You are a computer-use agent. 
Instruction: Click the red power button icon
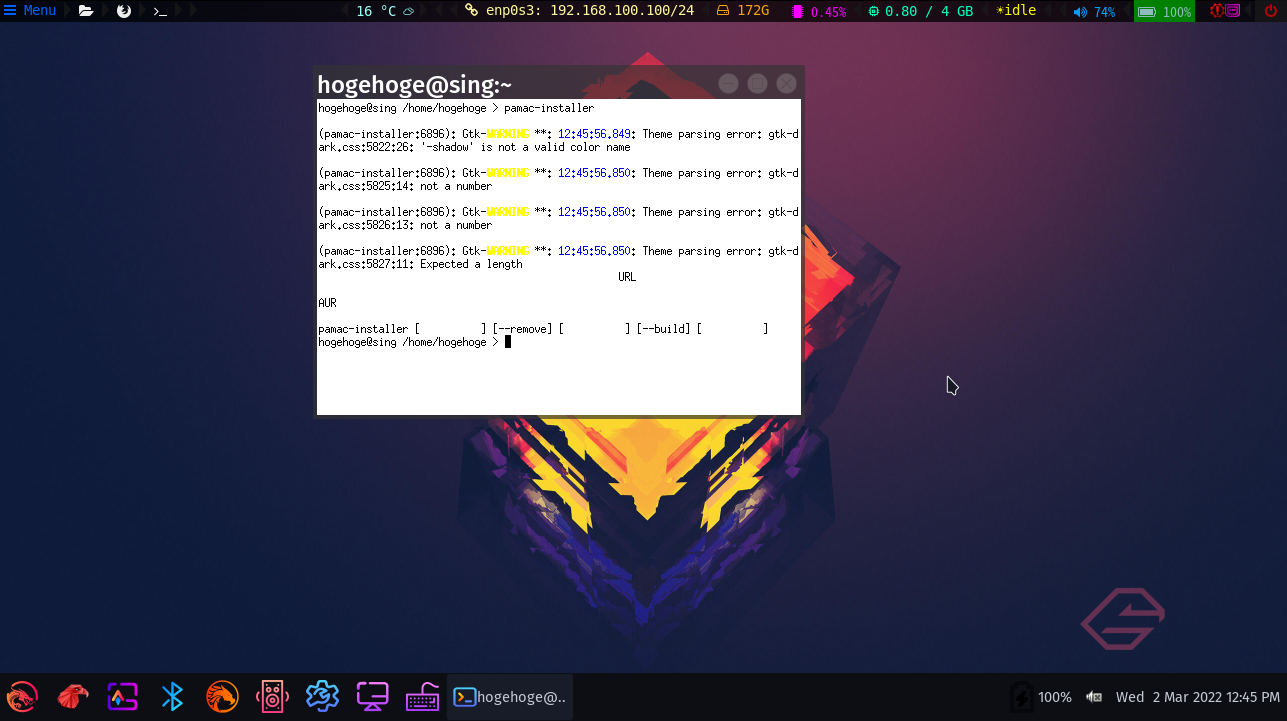click(x=1271, y=11)
